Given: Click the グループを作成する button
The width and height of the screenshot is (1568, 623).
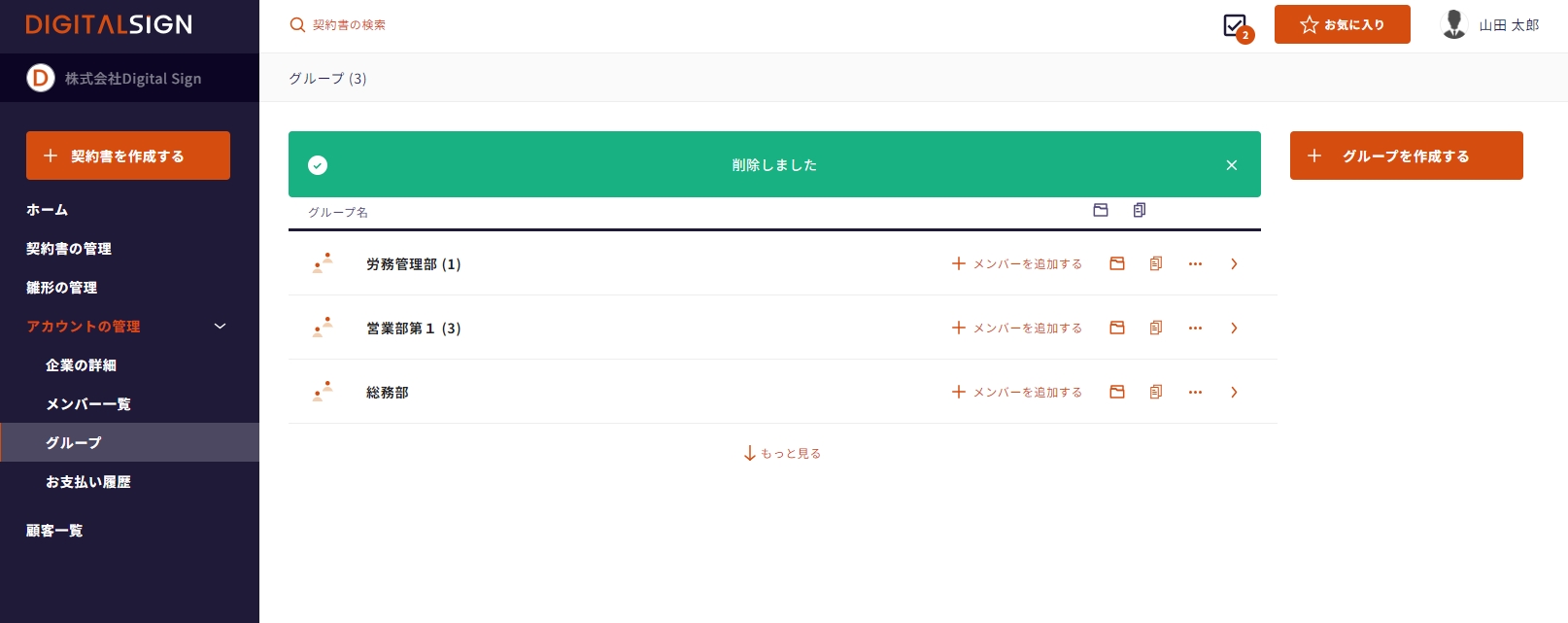Looking at the screenshot, I should tap(1406, 156).
